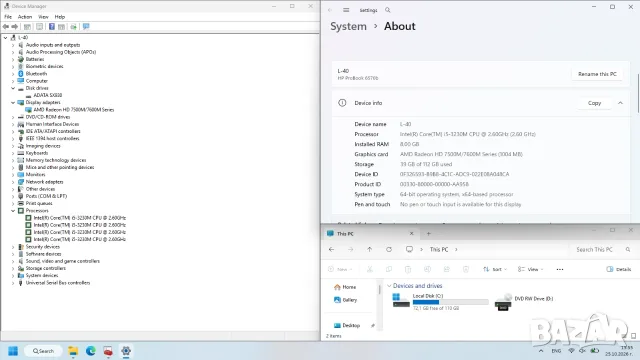Open Home in the Explorer sidebar
The height and width of the screenshot is (360, 640).
pos(345,287)
